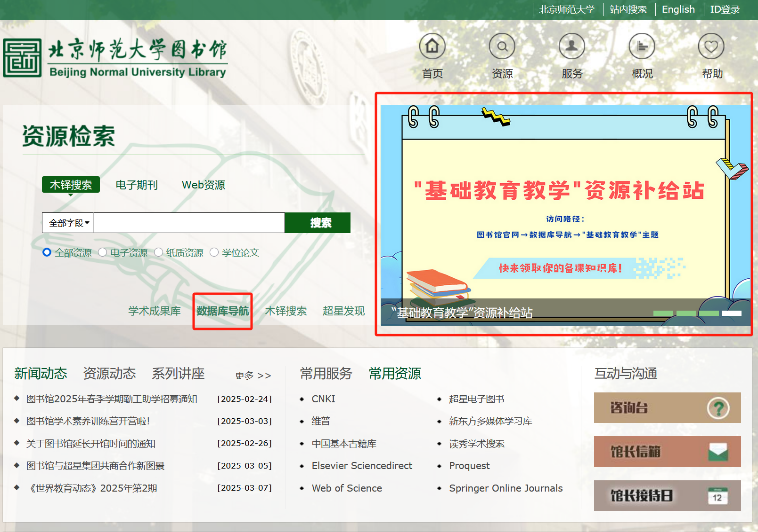Open news 图书馆学术素养训练营开营啦

point(88,421)
